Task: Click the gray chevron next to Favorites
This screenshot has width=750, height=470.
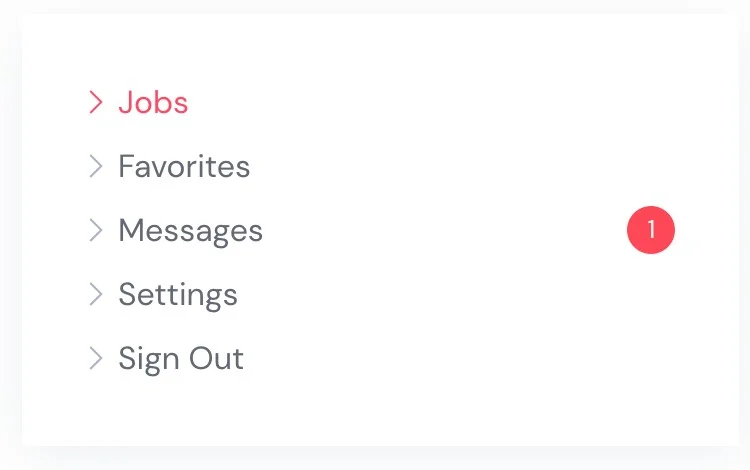Action: (x=96, y=166)
